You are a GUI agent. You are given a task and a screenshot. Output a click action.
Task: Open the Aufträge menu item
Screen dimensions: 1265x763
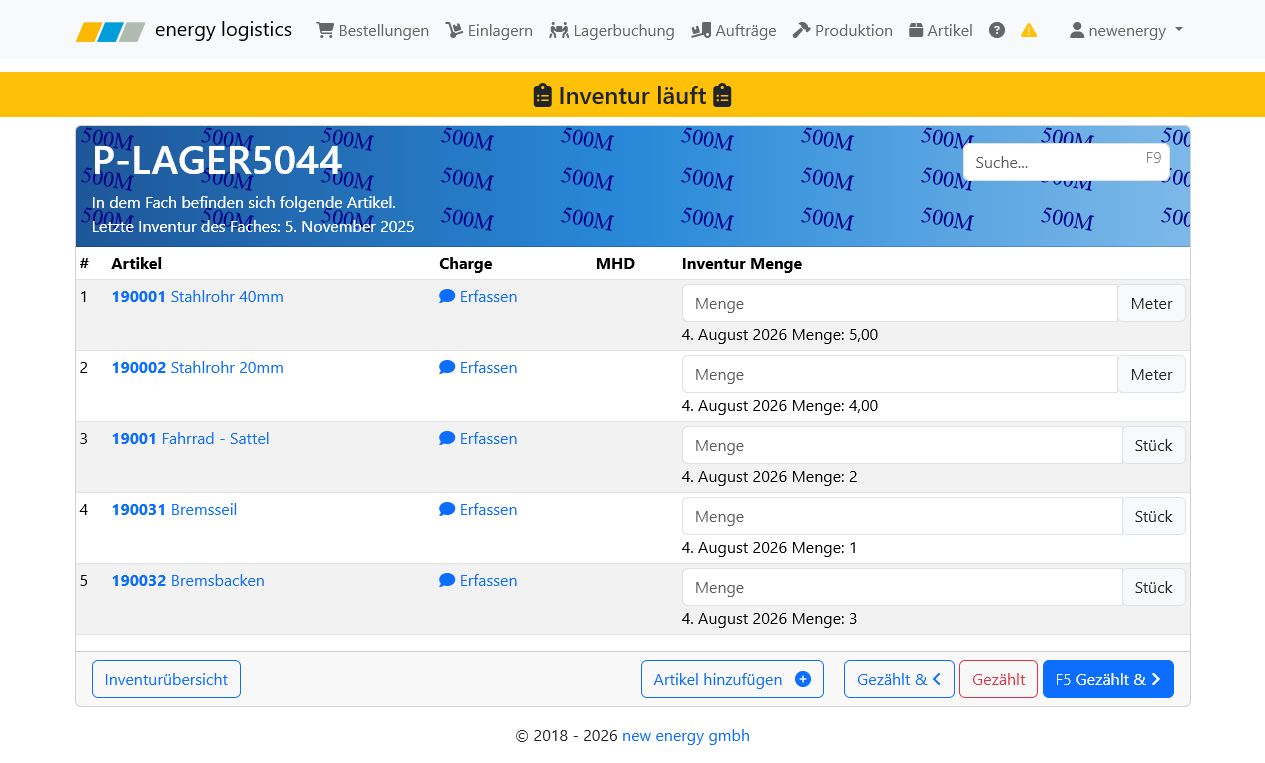tap(733, 30)
